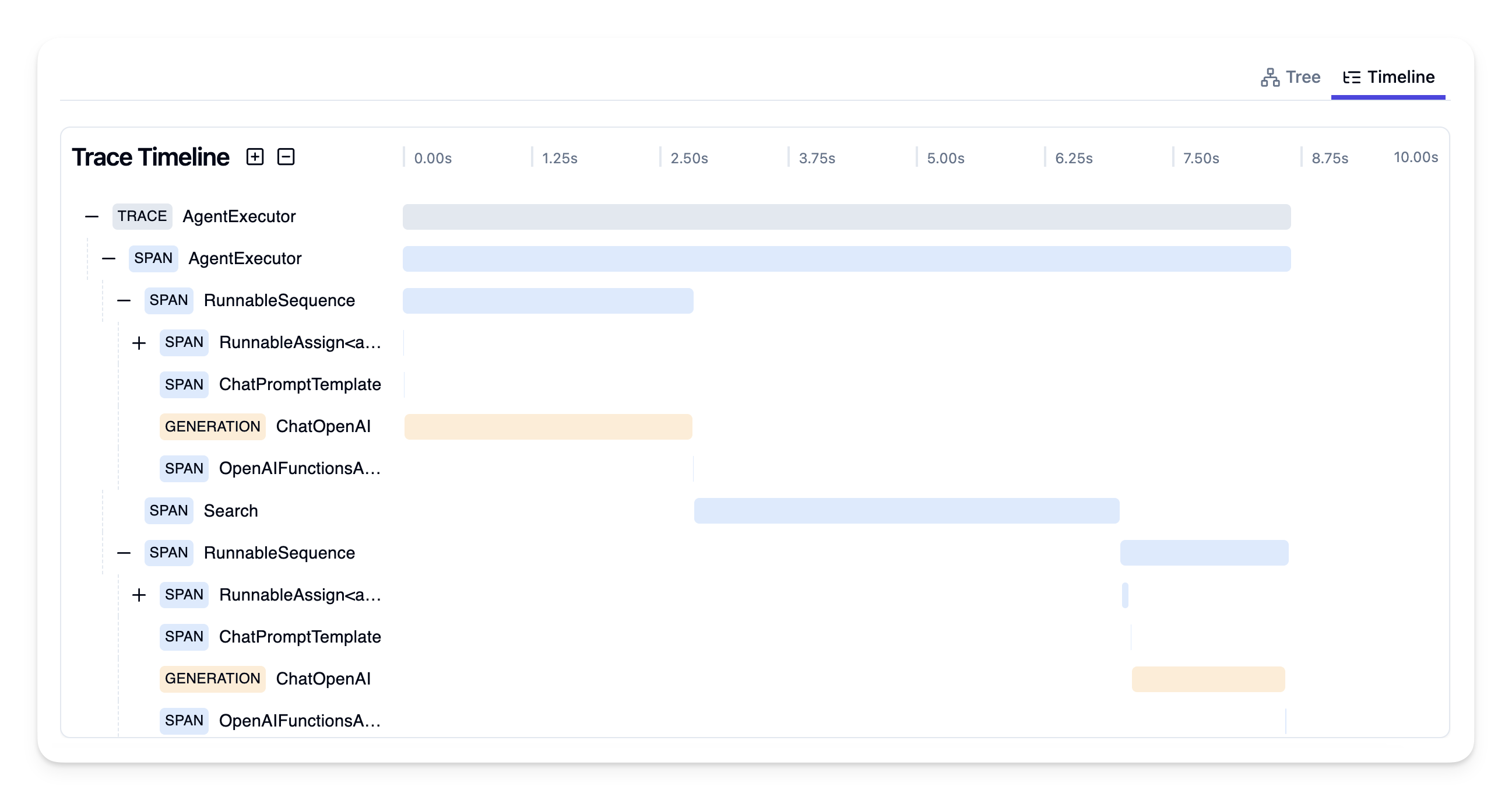1512x800 pixels.
Task: Expand the first RunnableAssign span
Action: 139,342
